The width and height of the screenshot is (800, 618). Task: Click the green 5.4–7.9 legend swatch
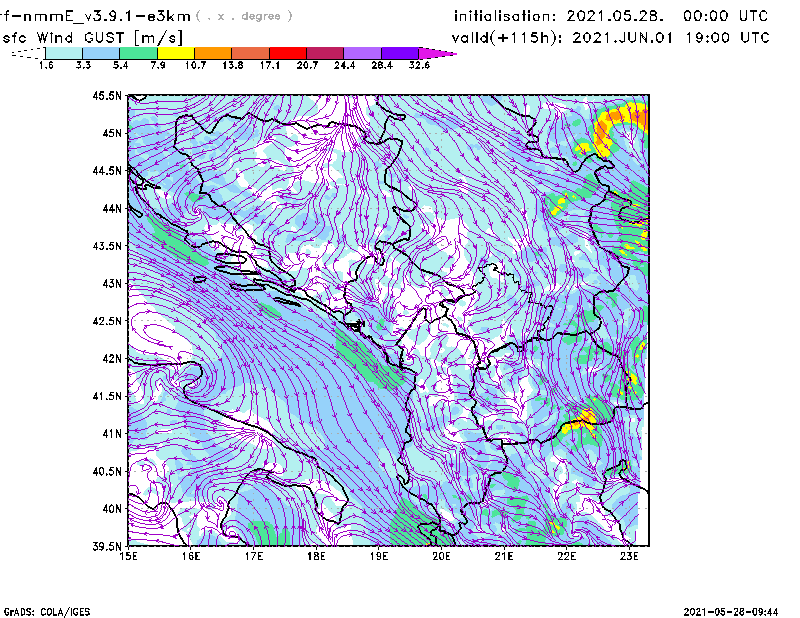(138, 53)
